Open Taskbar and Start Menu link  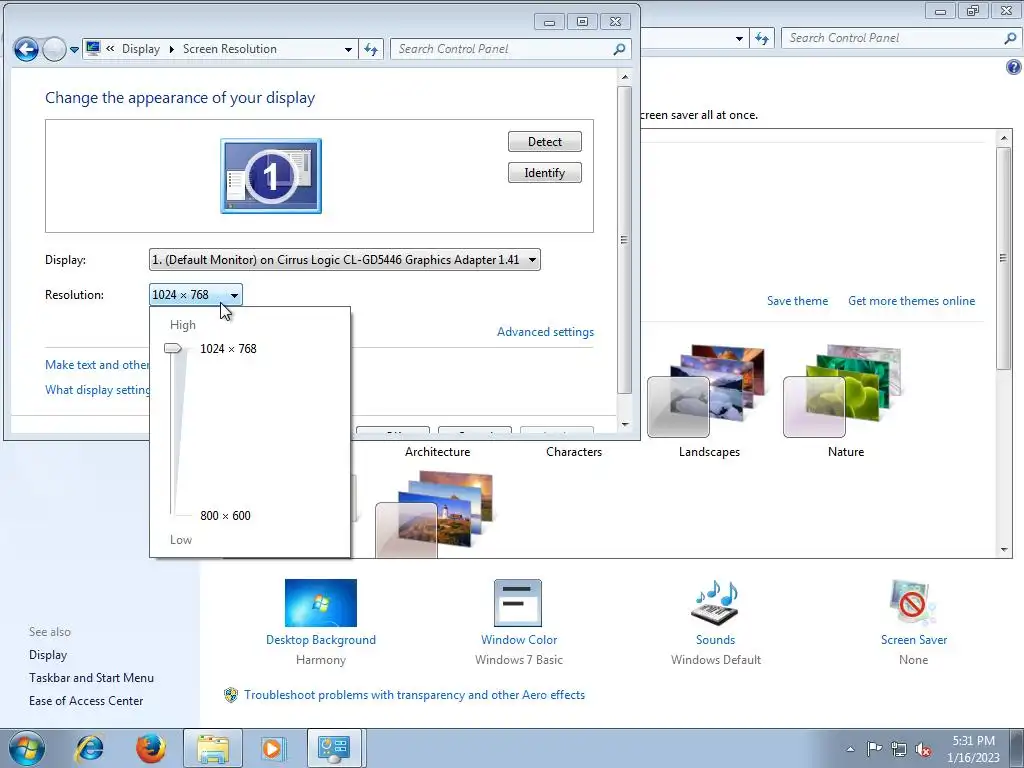coord(91,678)
